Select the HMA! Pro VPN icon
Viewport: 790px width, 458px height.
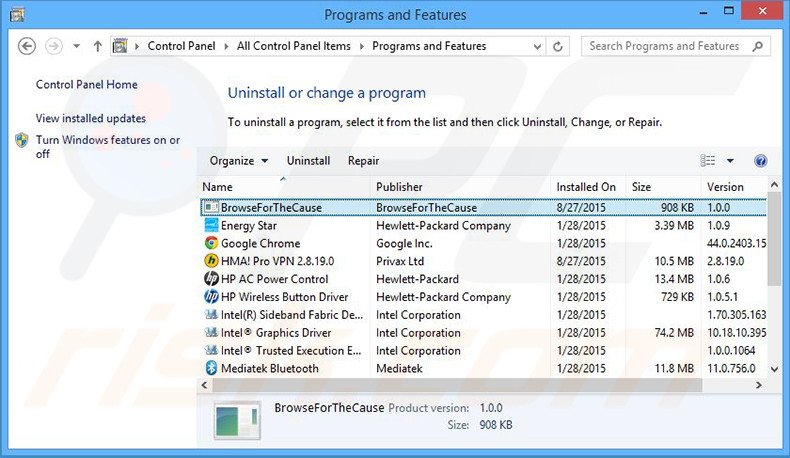coord(211,260)
